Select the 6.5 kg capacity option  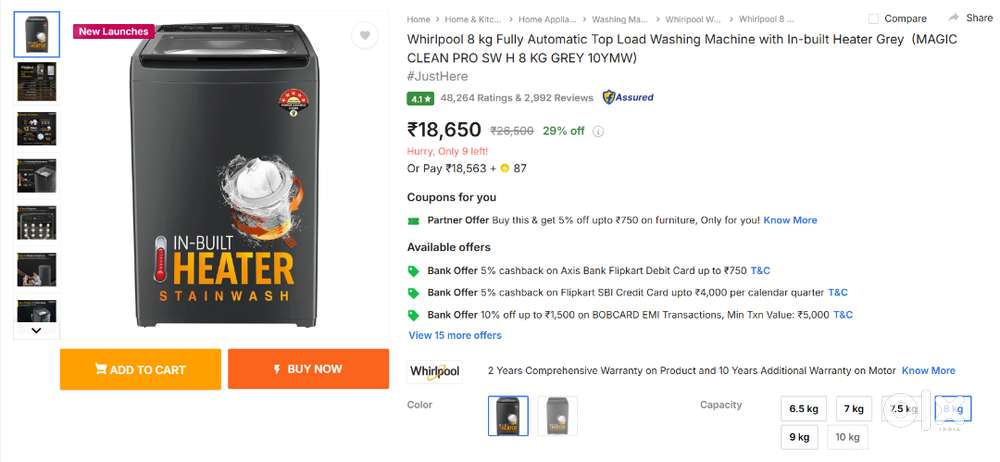804,409
